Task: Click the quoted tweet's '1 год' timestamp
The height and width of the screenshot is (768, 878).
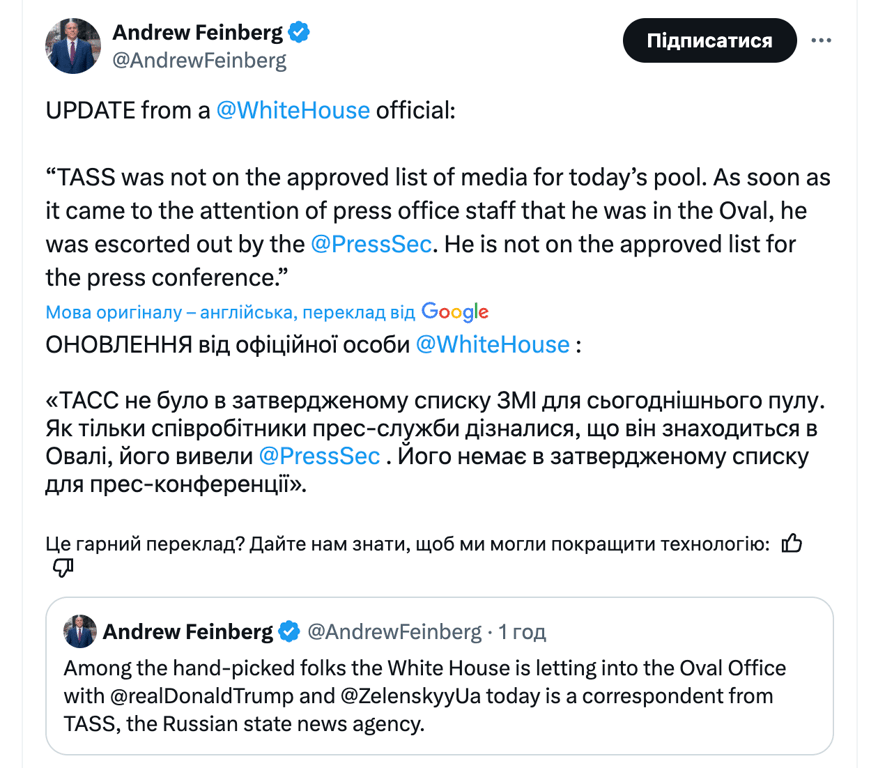Action: pyautogui.click(x=522, y=632)
